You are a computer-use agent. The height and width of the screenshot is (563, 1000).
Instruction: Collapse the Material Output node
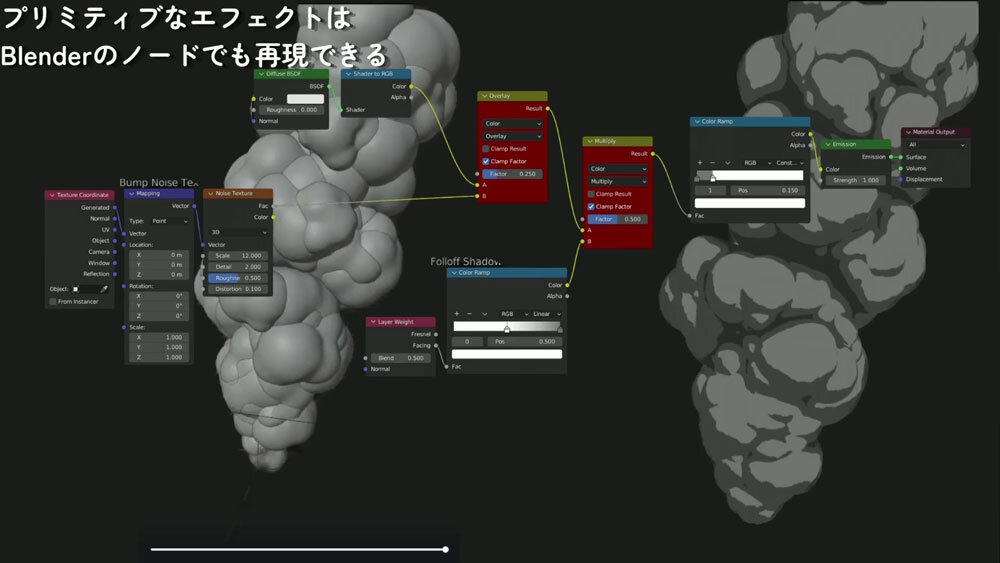[908, 132]
